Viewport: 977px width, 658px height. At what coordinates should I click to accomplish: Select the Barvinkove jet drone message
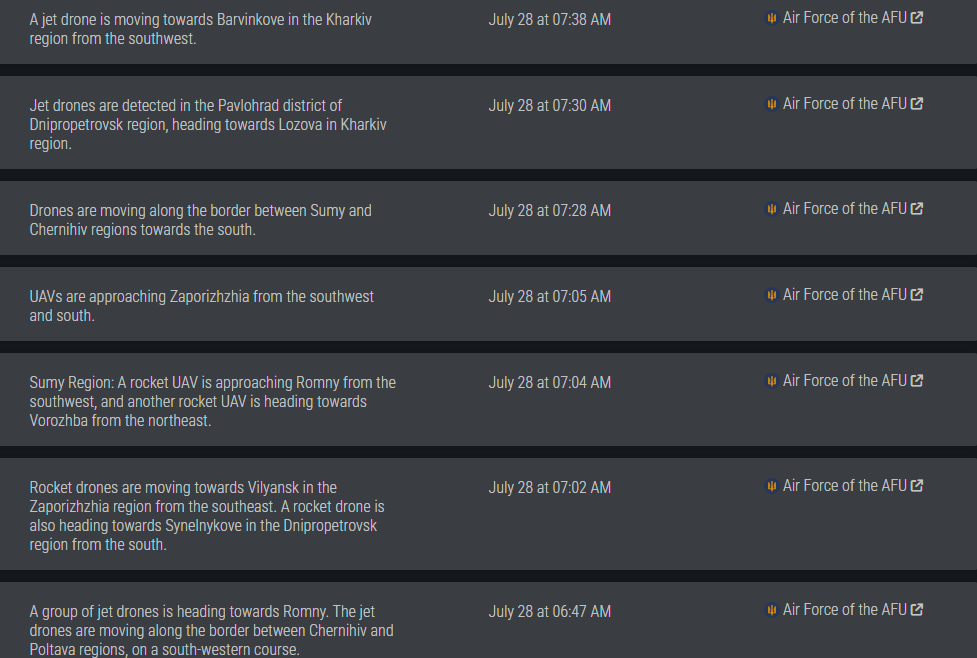pos(200,29)
